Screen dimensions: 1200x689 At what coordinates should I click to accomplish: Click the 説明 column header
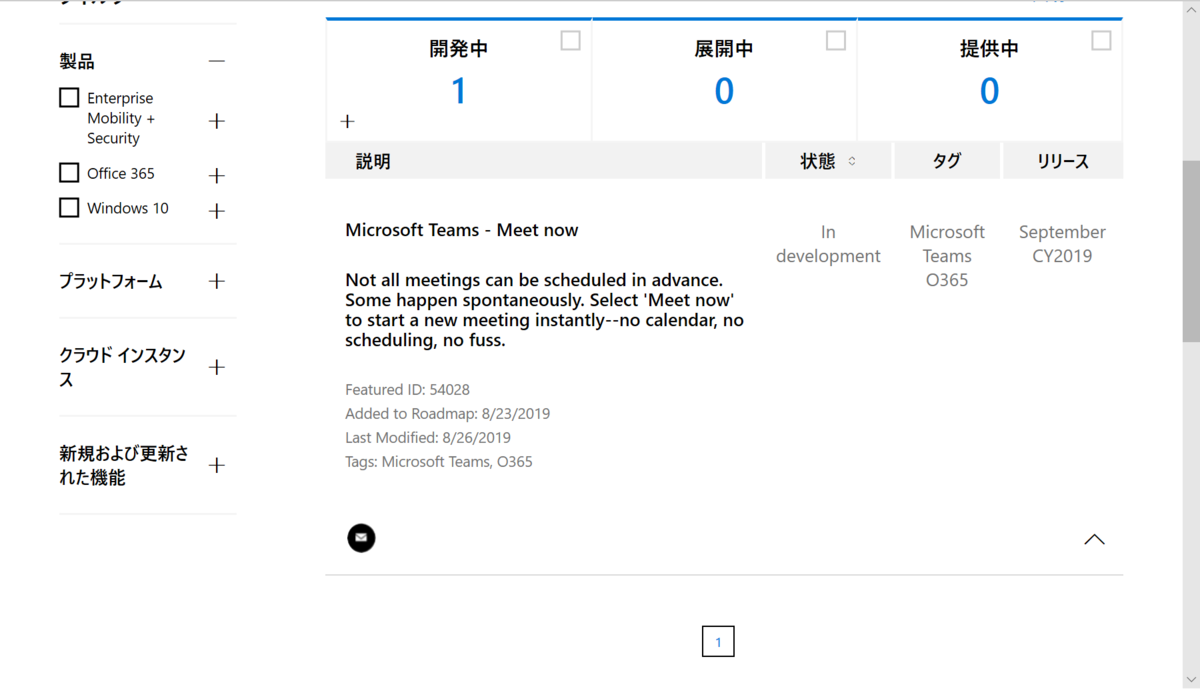(x=544, y=161)
